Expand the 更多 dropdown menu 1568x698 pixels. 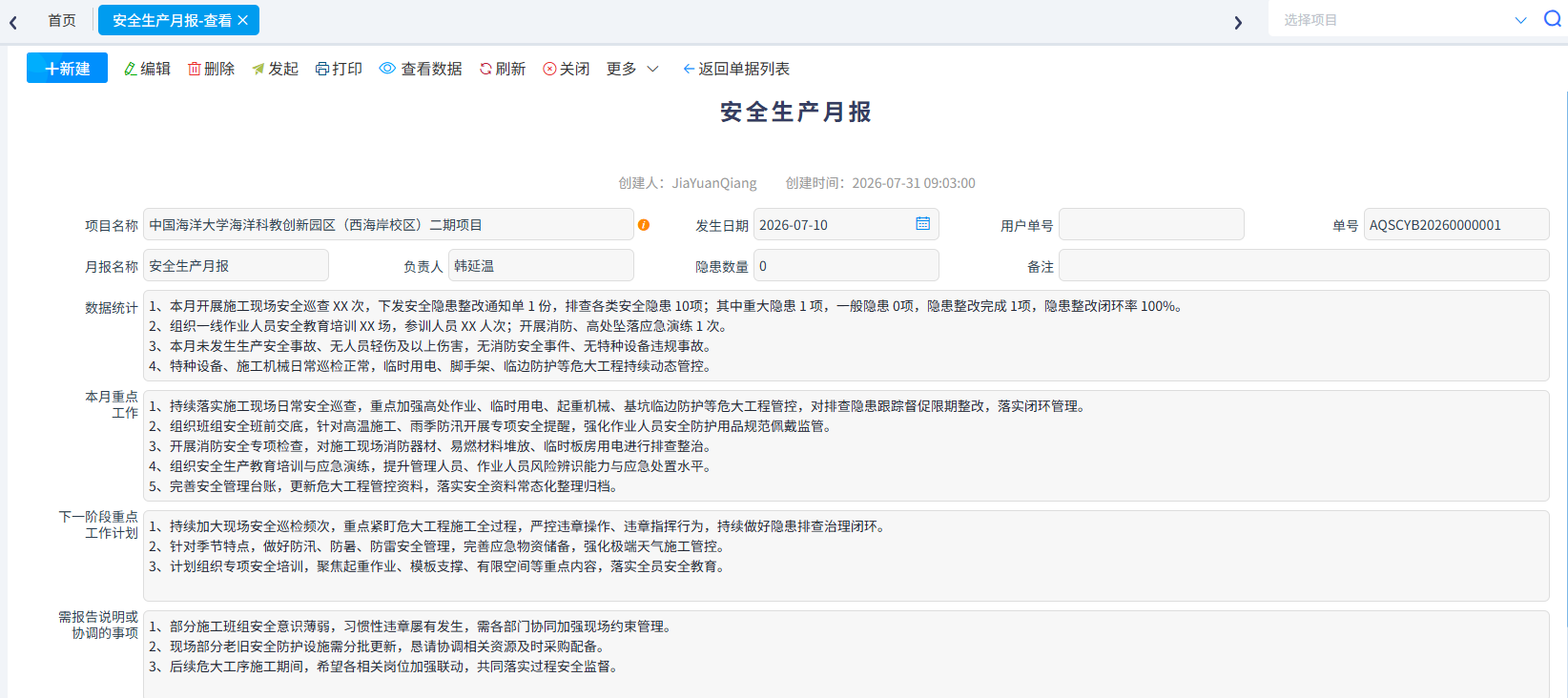pos(632,69)
